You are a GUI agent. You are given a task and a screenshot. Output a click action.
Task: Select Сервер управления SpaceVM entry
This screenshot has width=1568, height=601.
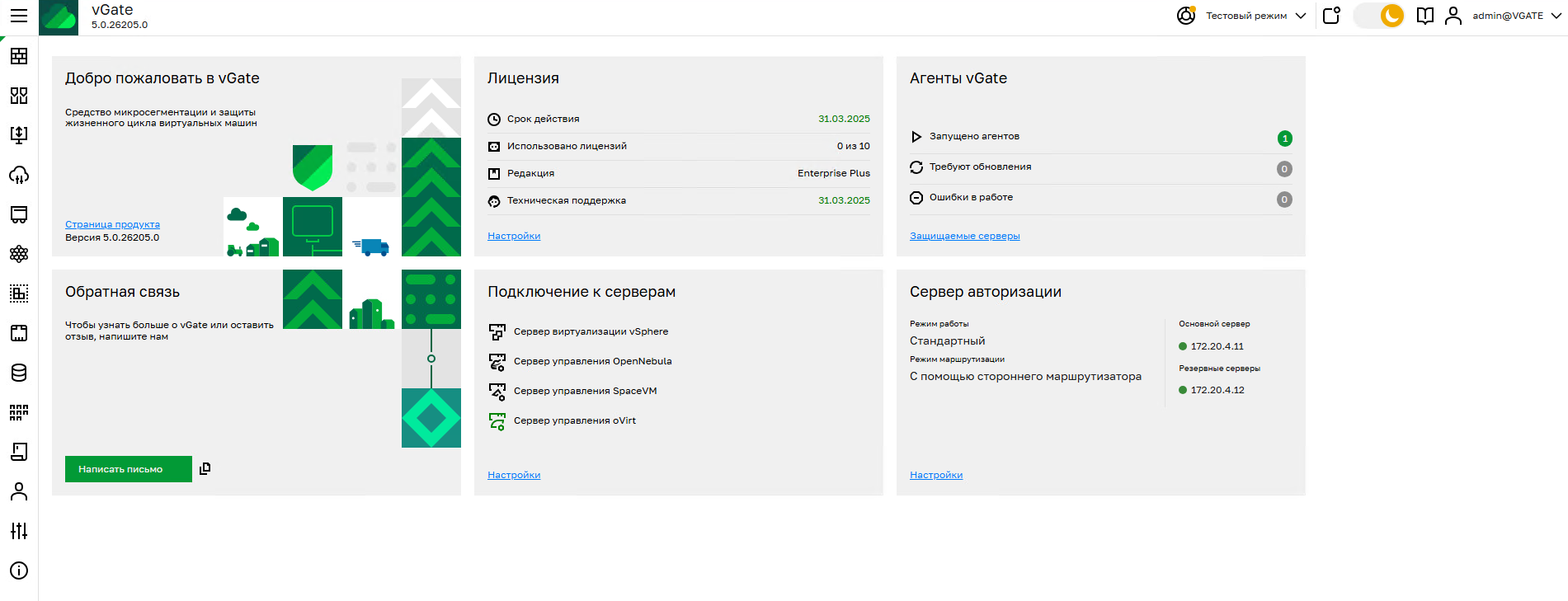click(585, 391)
